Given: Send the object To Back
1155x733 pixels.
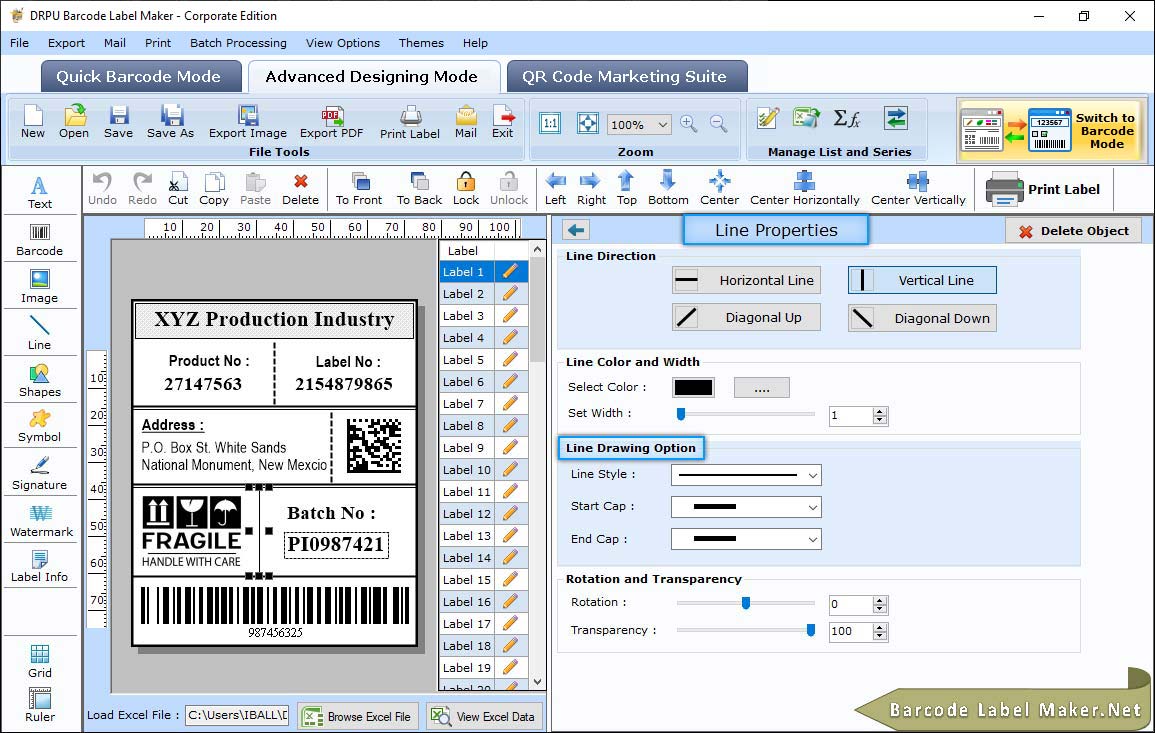Looking at the screenshot, I should pyautogui.click(x=419, y=189).
